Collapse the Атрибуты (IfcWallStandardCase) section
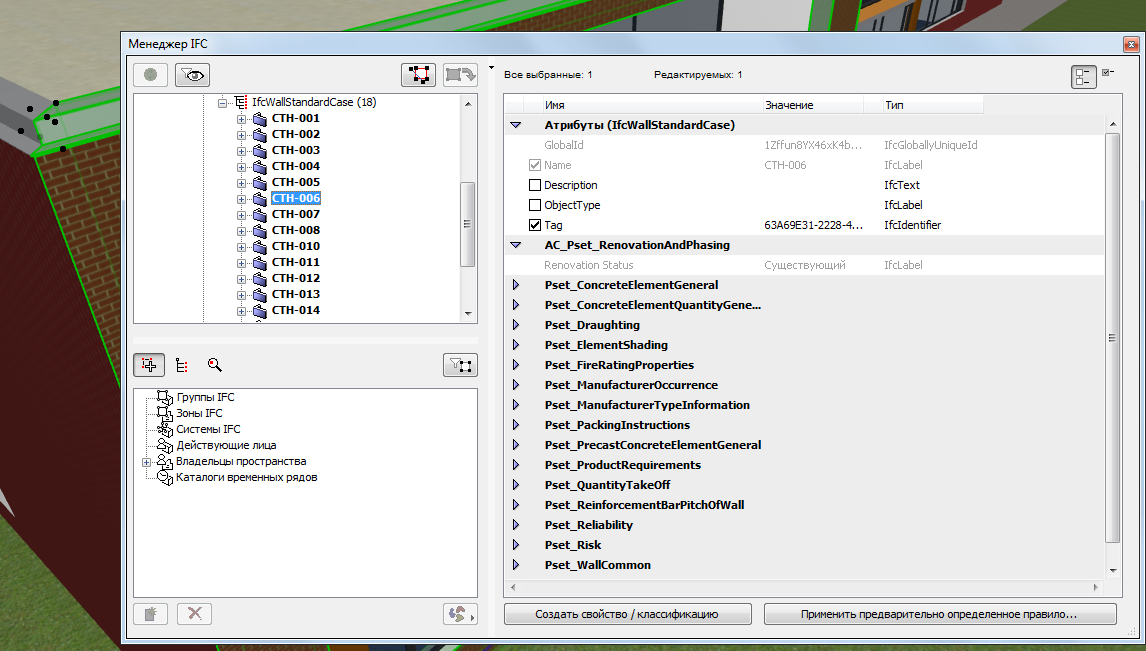The width and height of the screenshot is (1146, 651). click(x=515, y=125)
